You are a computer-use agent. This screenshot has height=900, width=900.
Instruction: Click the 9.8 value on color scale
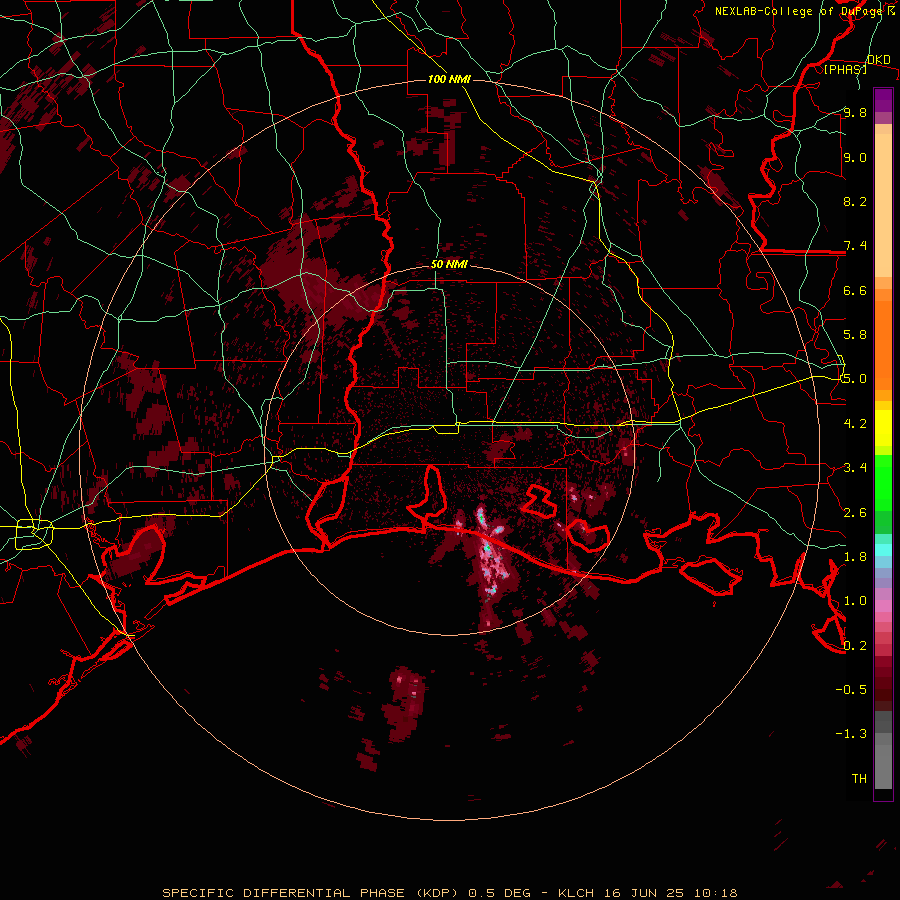click(x=855, y=112)
